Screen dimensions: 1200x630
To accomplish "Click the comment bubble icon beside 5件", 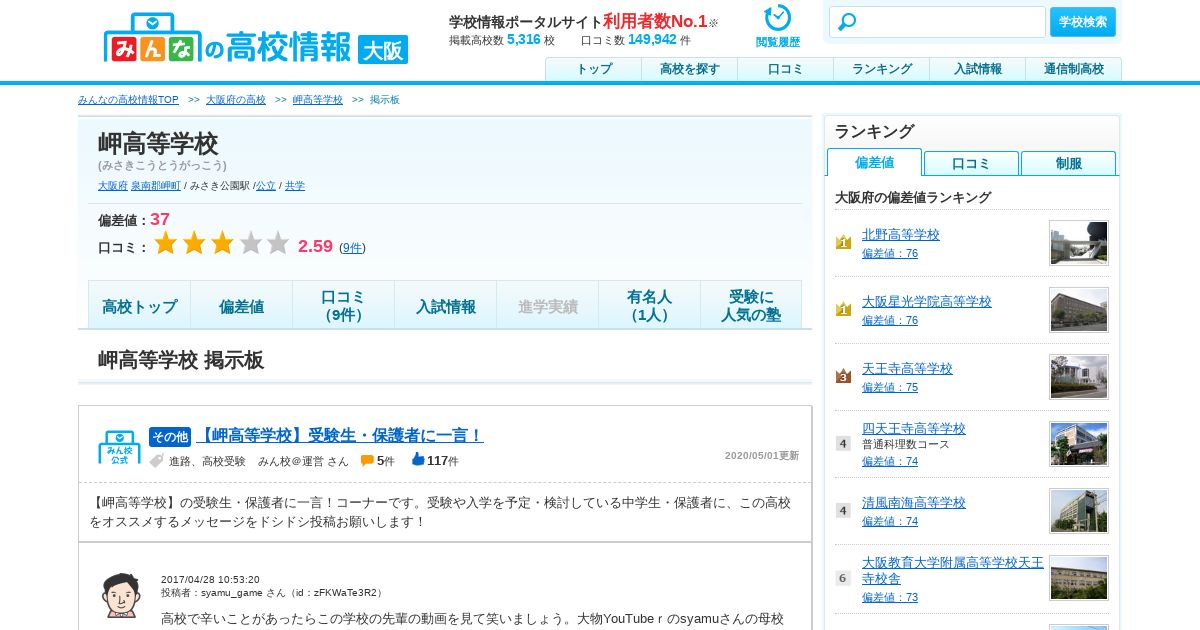I will click(367, 460).
